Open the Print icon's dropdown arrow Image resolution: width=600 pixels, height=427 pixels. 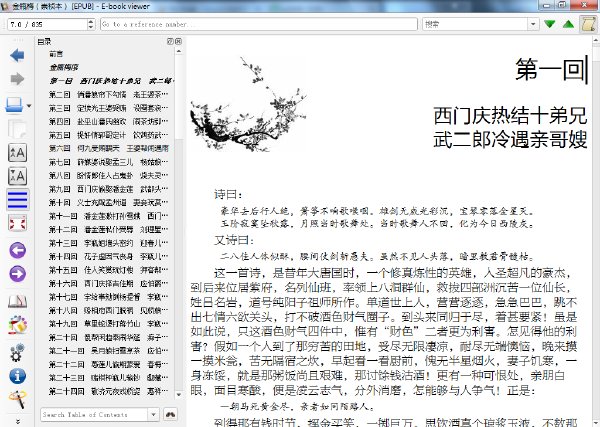point(29,106)
